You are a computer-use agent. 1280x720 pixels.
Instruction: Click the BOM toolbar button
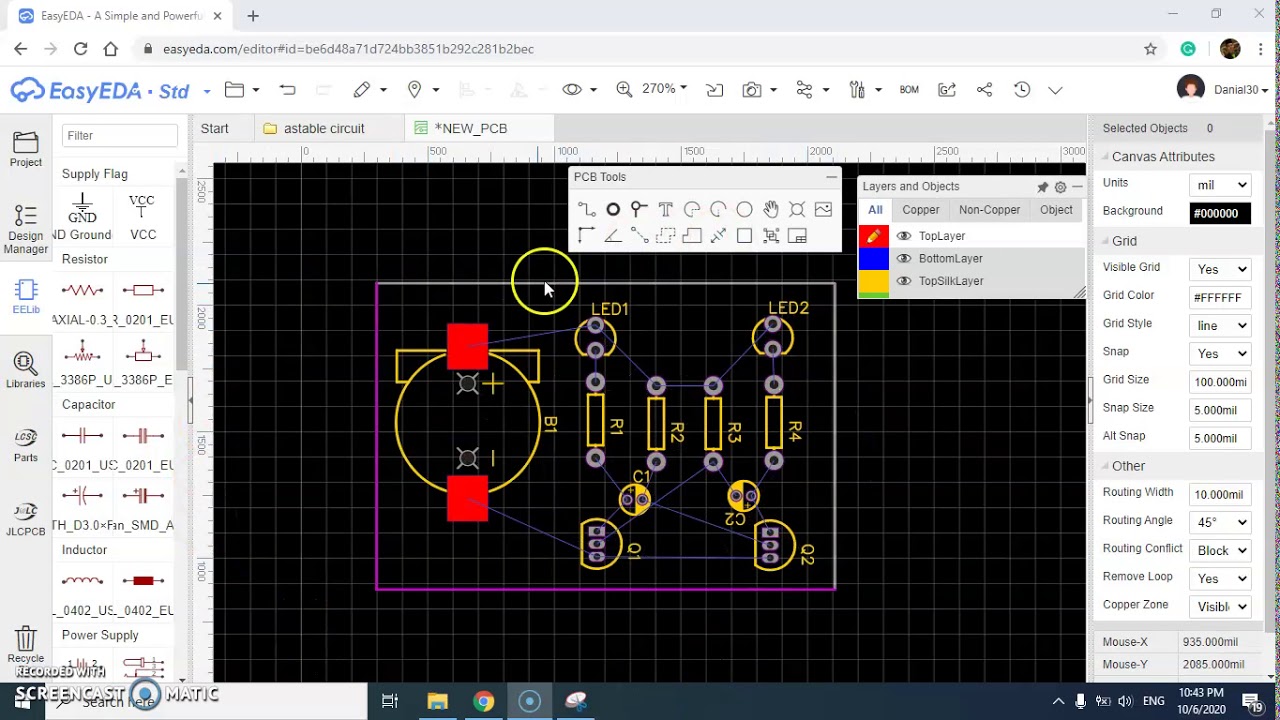click(x=909, y=90)
